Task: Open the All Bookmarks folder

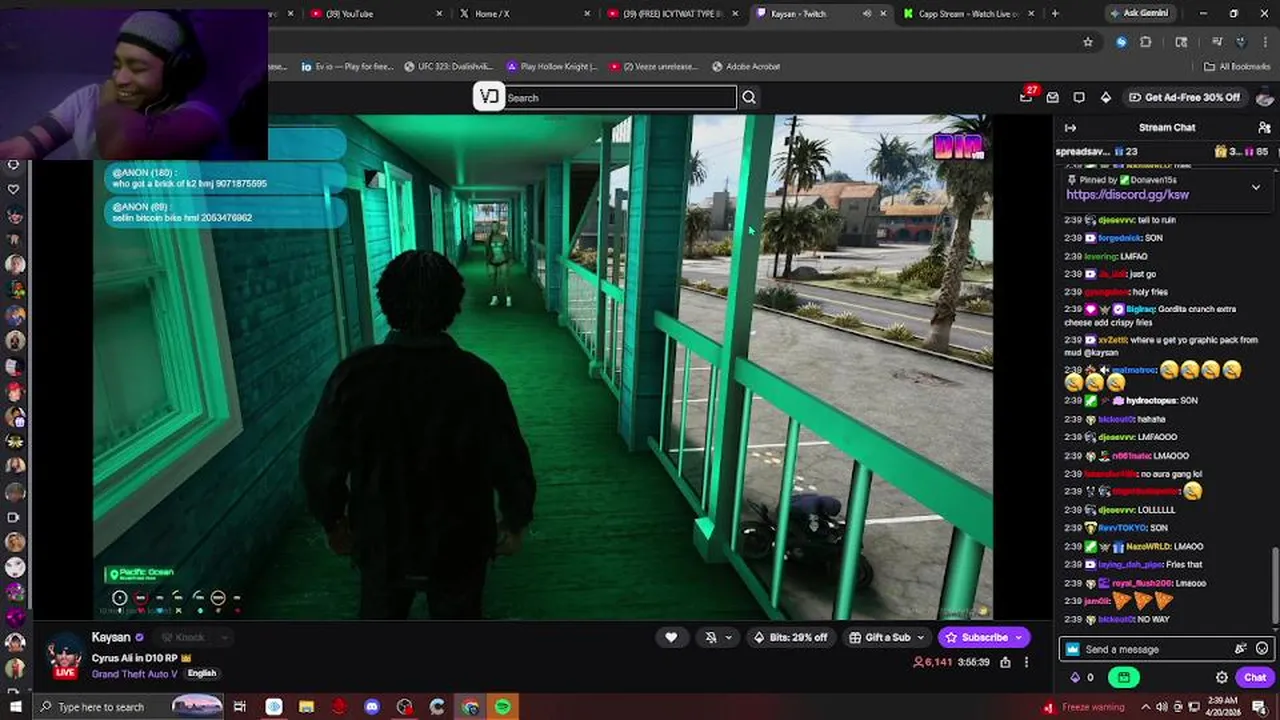Action: (x=1237, y=67)
